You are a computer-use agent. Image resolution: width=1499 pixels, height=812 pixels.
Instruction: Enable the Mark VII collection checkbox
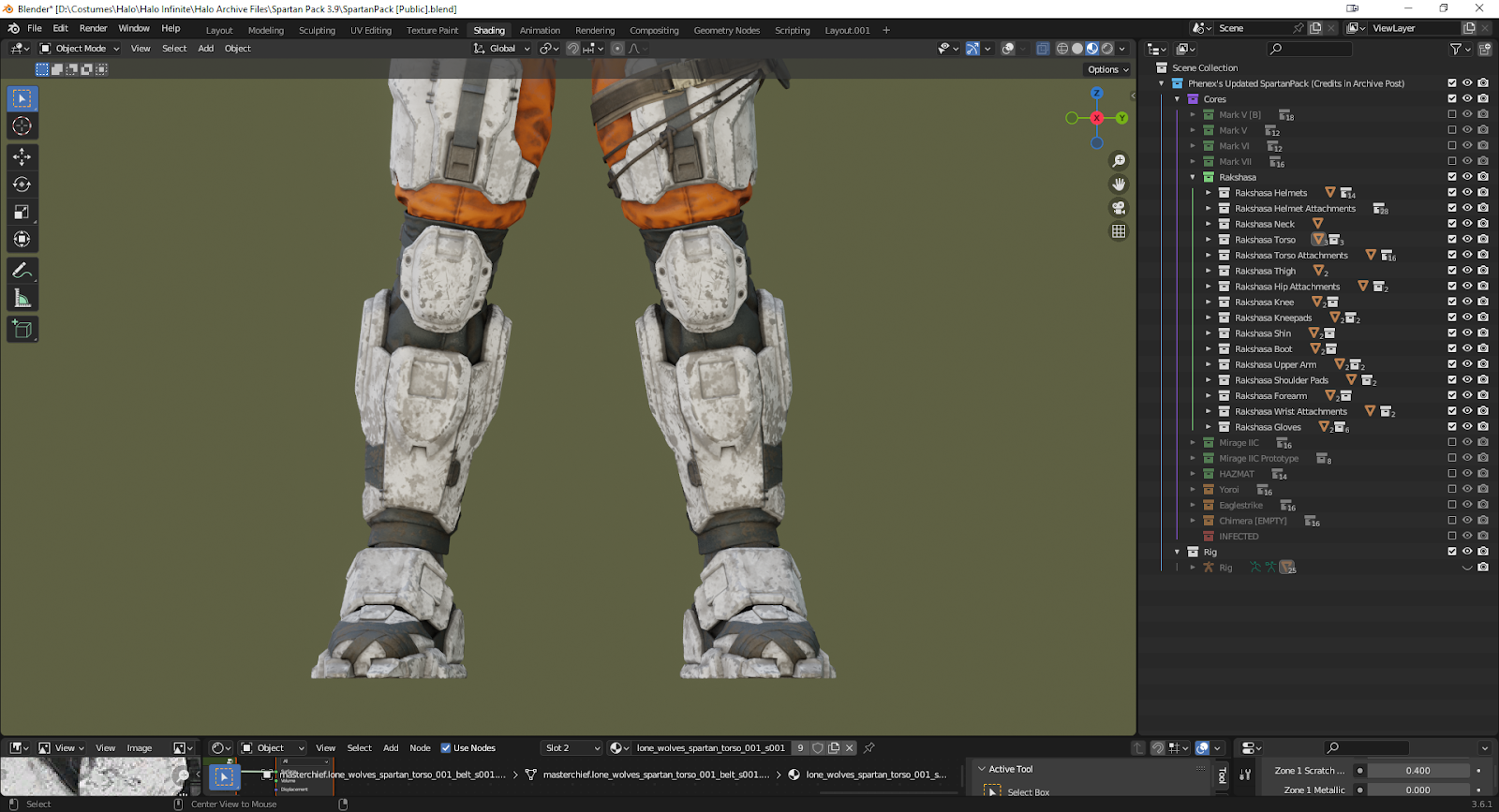coord(1452,161)
